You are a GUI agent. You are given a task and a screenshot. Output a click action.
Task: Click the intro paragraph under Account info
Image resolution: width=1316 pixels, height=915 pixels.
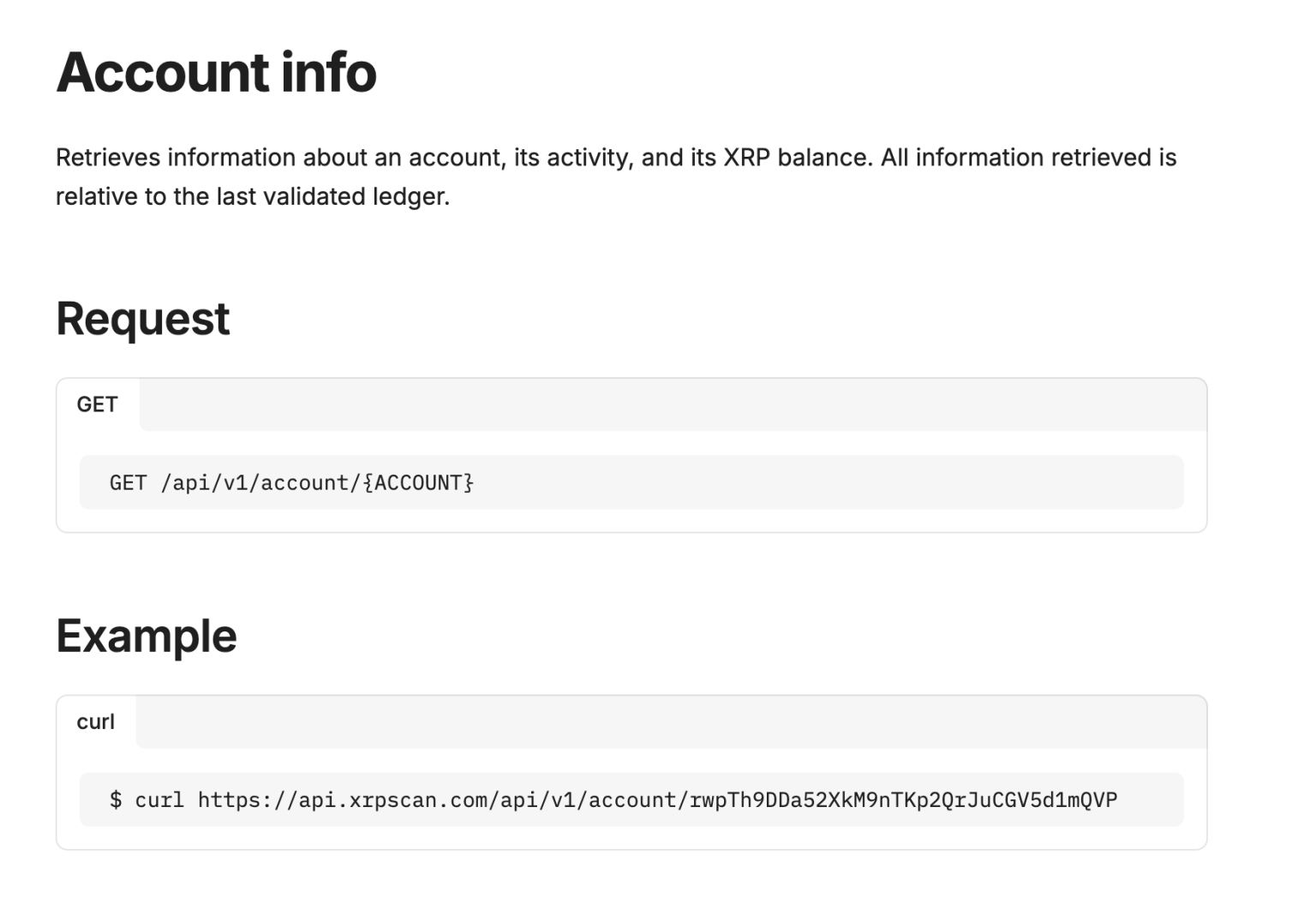[600, 176]
